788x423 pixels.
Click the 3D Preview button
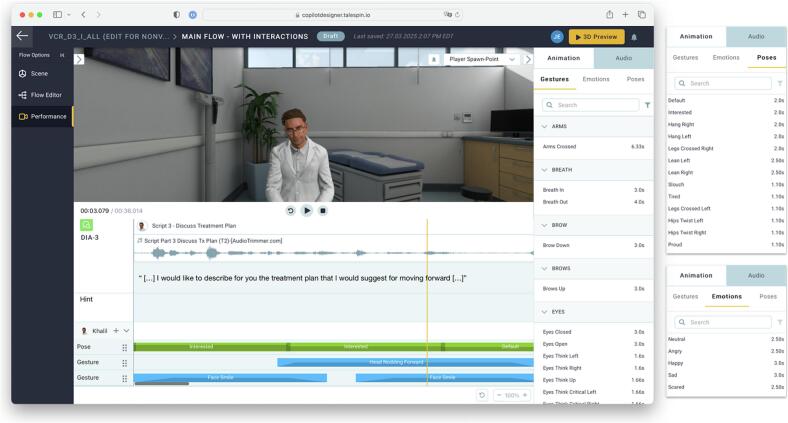(x=596, y=36)
